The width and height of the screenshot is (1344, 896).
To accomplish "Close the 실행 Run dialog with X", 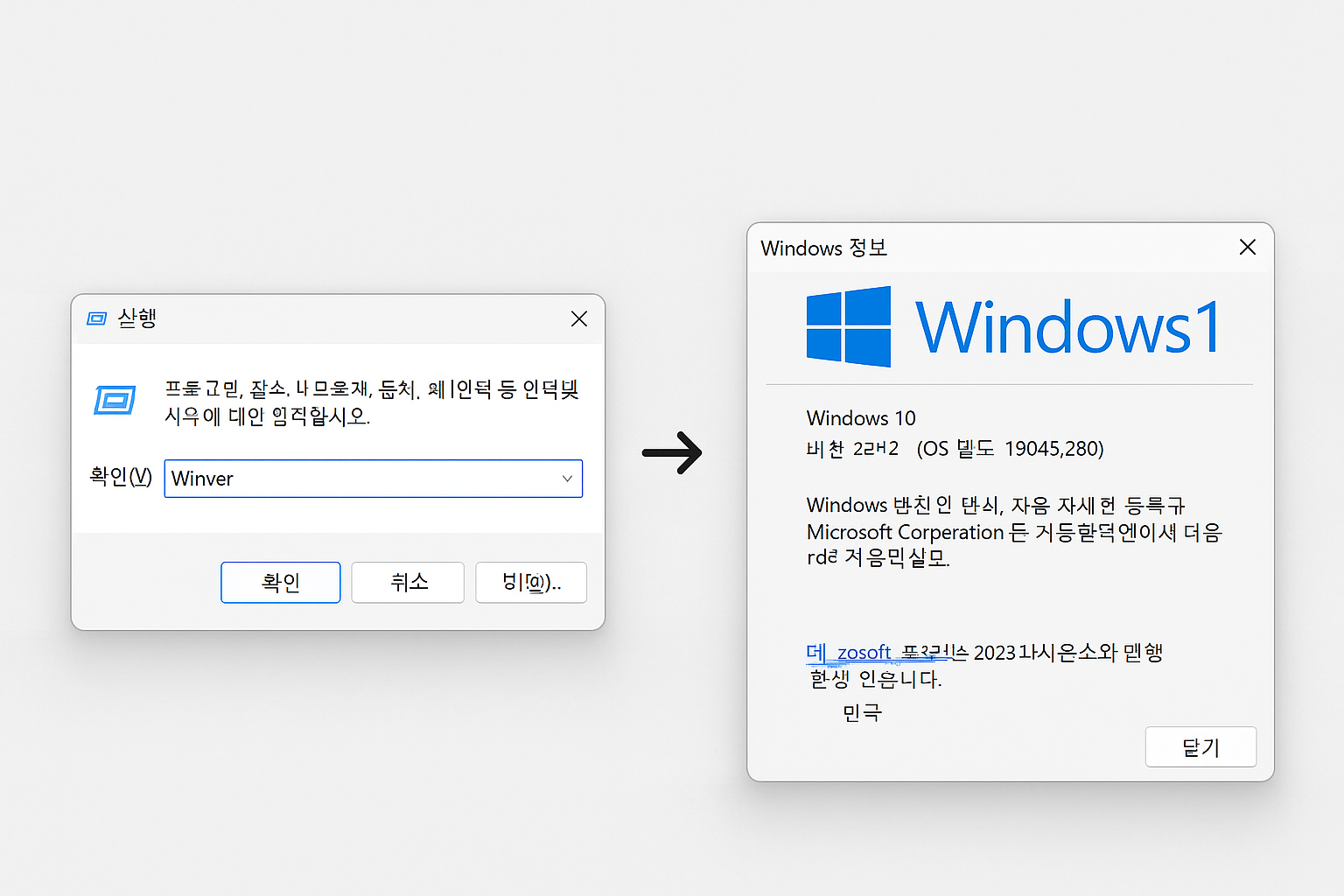I will pyautogui.click(x=579, y=319).
